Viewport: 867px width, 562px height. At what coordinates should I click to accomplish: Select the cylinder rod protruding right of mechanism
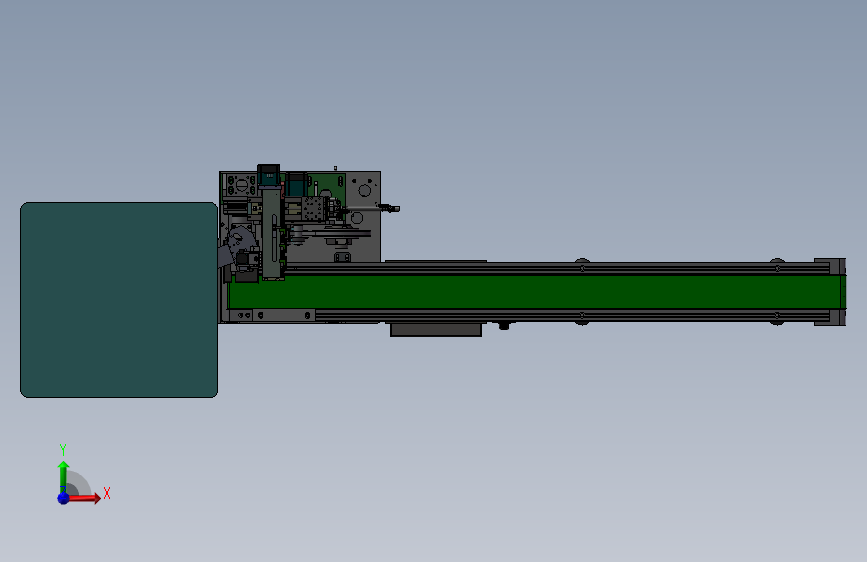tap(372, 209)
